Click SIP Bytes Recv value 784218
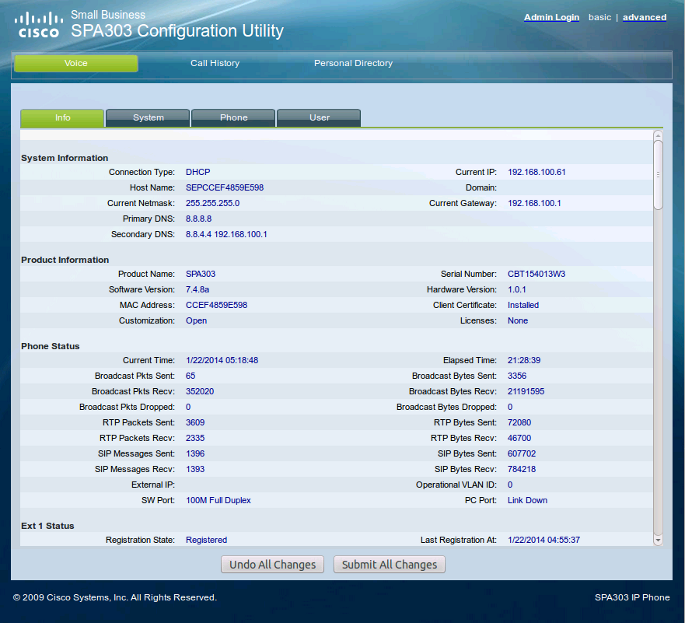The image size is (685, 623). (522, 469)
